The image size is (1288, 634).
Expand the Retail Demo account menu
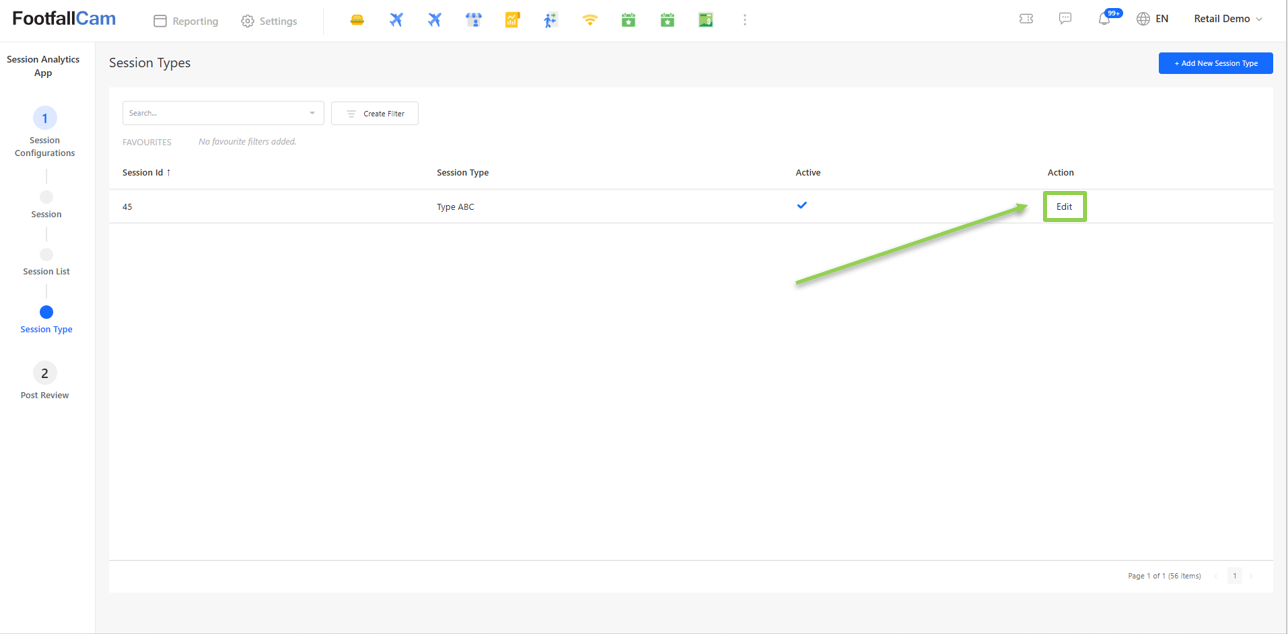[x=1228, y=19]
